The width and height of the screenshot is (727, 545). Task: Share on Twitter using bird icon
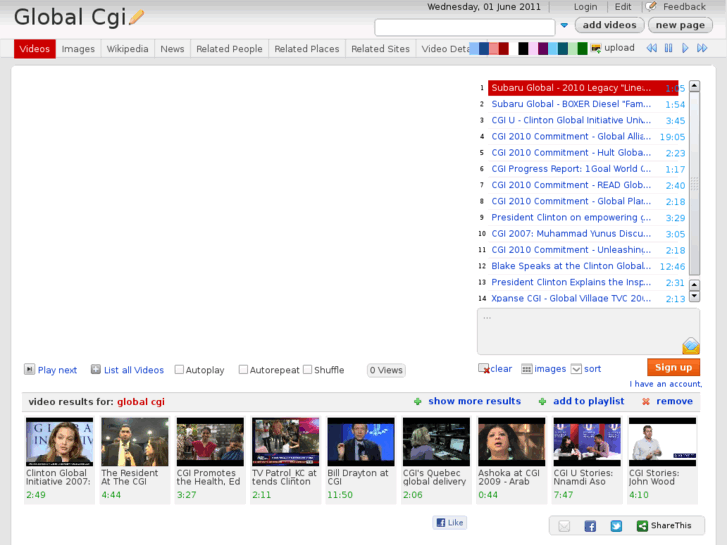tap(616, 526)
